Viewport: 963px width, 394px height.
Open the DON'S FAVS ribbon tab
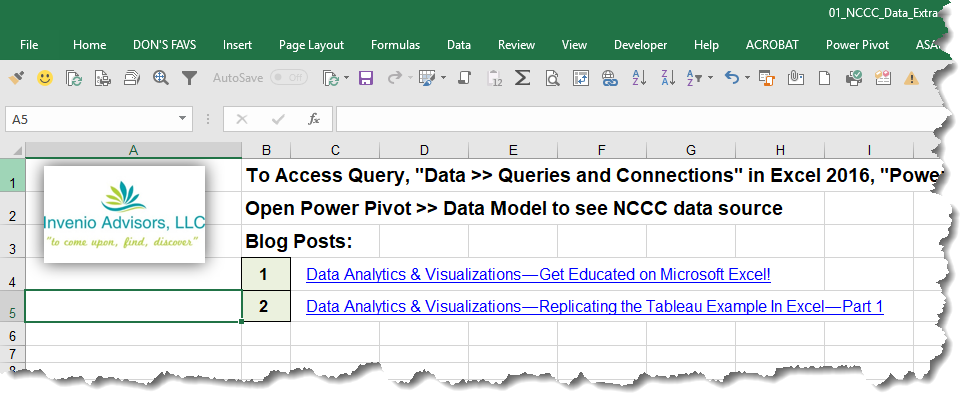165,45
